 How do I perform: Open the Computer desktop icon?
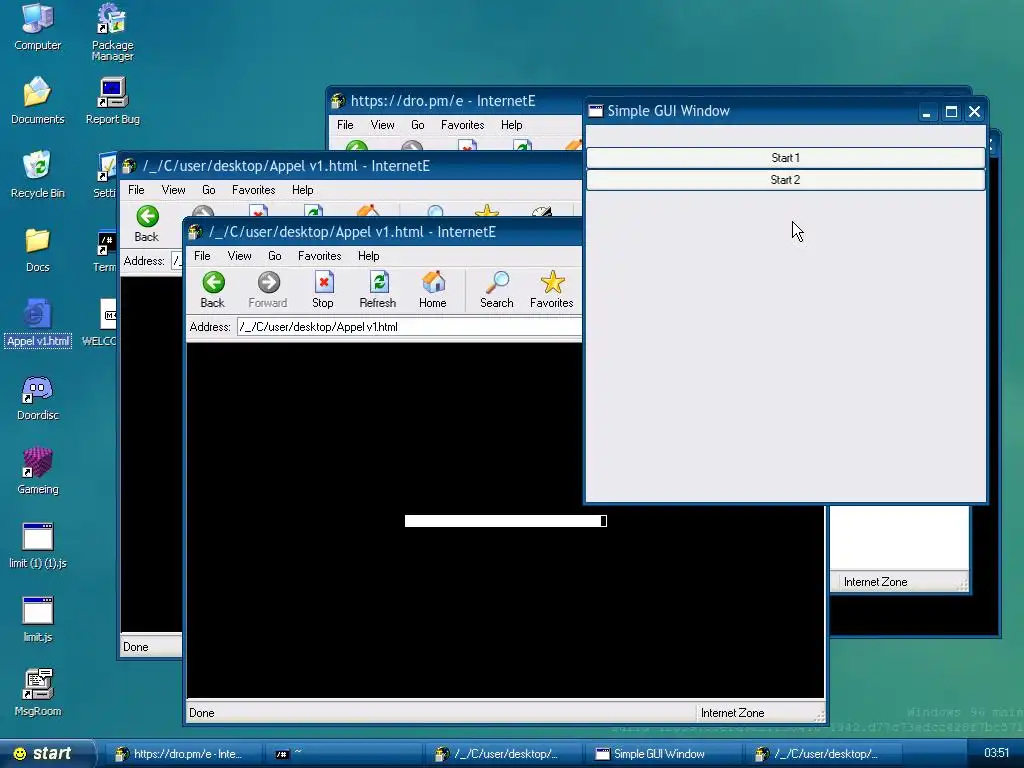pos(37,27)
